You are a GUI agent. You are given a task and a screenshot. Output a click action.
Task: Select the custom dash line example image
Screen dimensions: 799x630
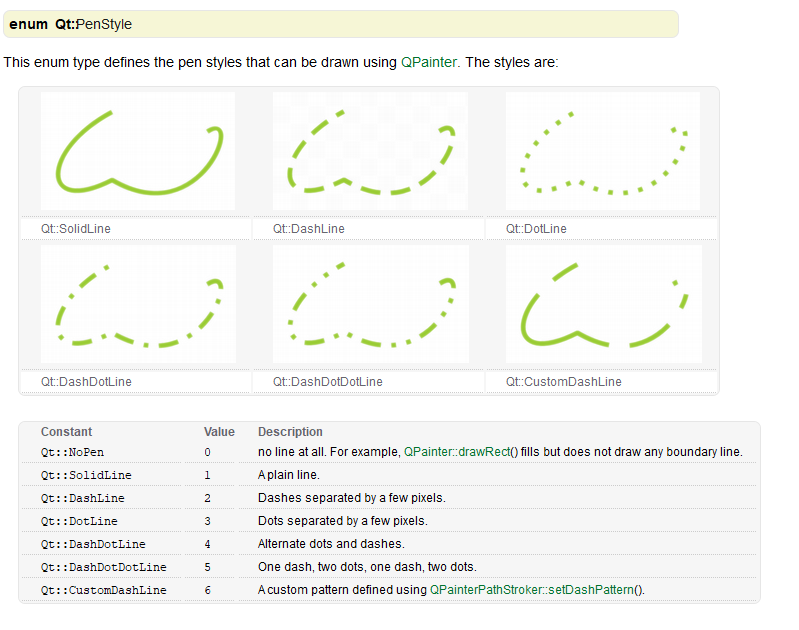point(603,304)
